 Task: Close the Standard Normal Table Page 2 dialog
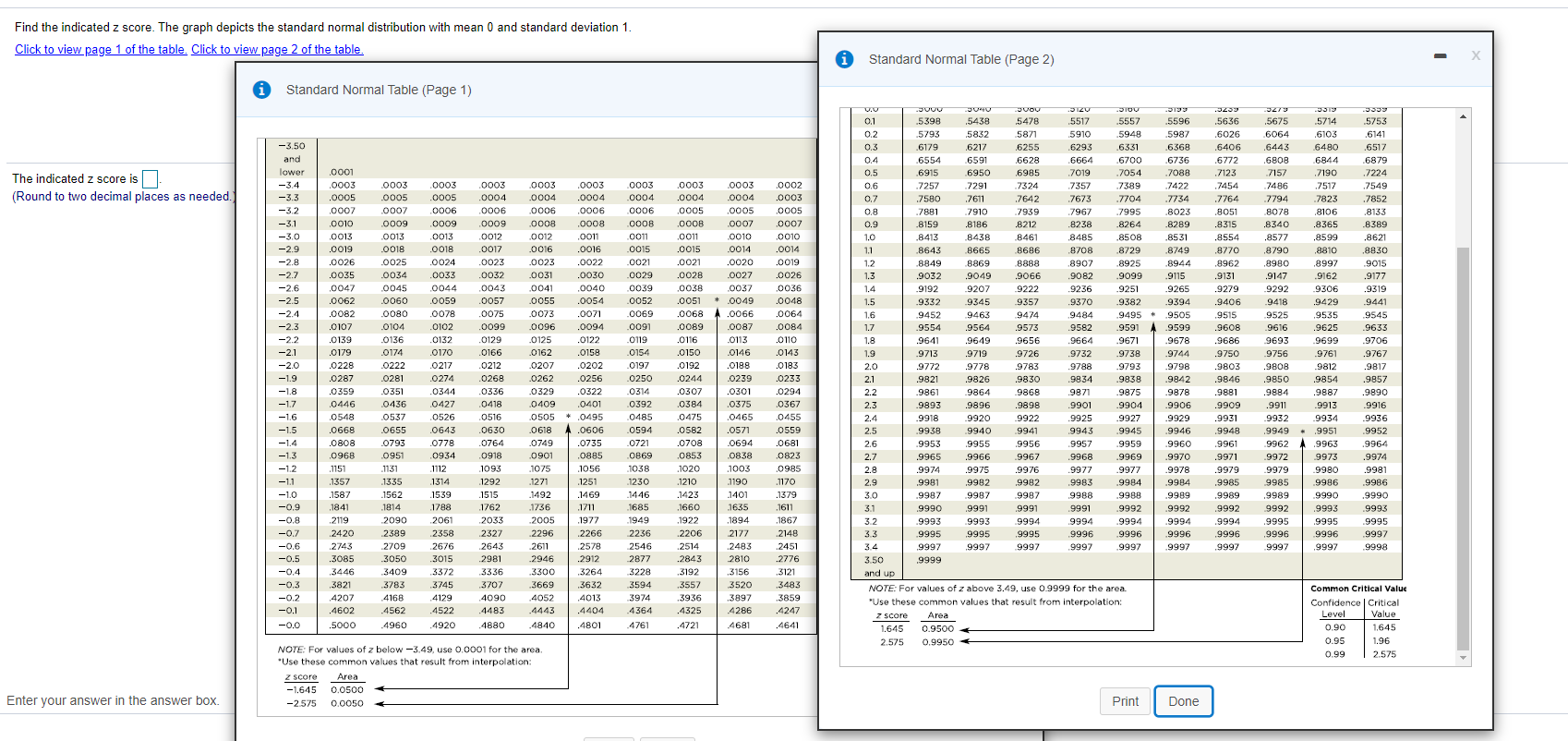coord(1476,55)
